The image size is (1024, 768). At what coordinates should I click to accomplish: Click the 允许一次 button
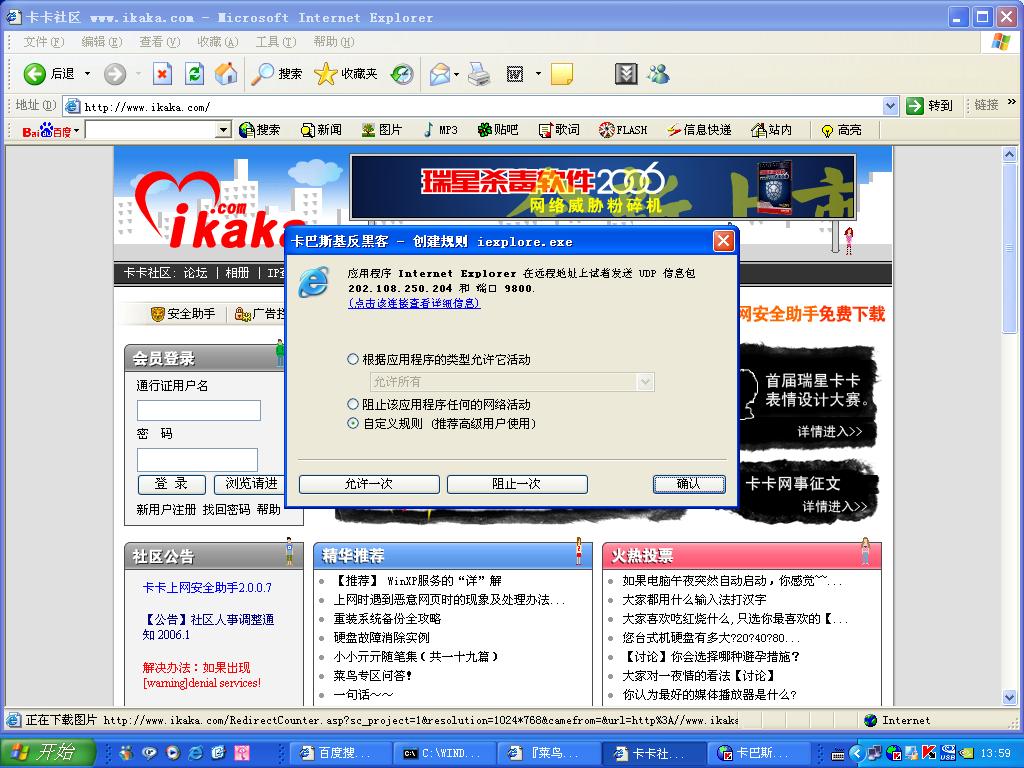pyautogui.click(x=369, y=484)
